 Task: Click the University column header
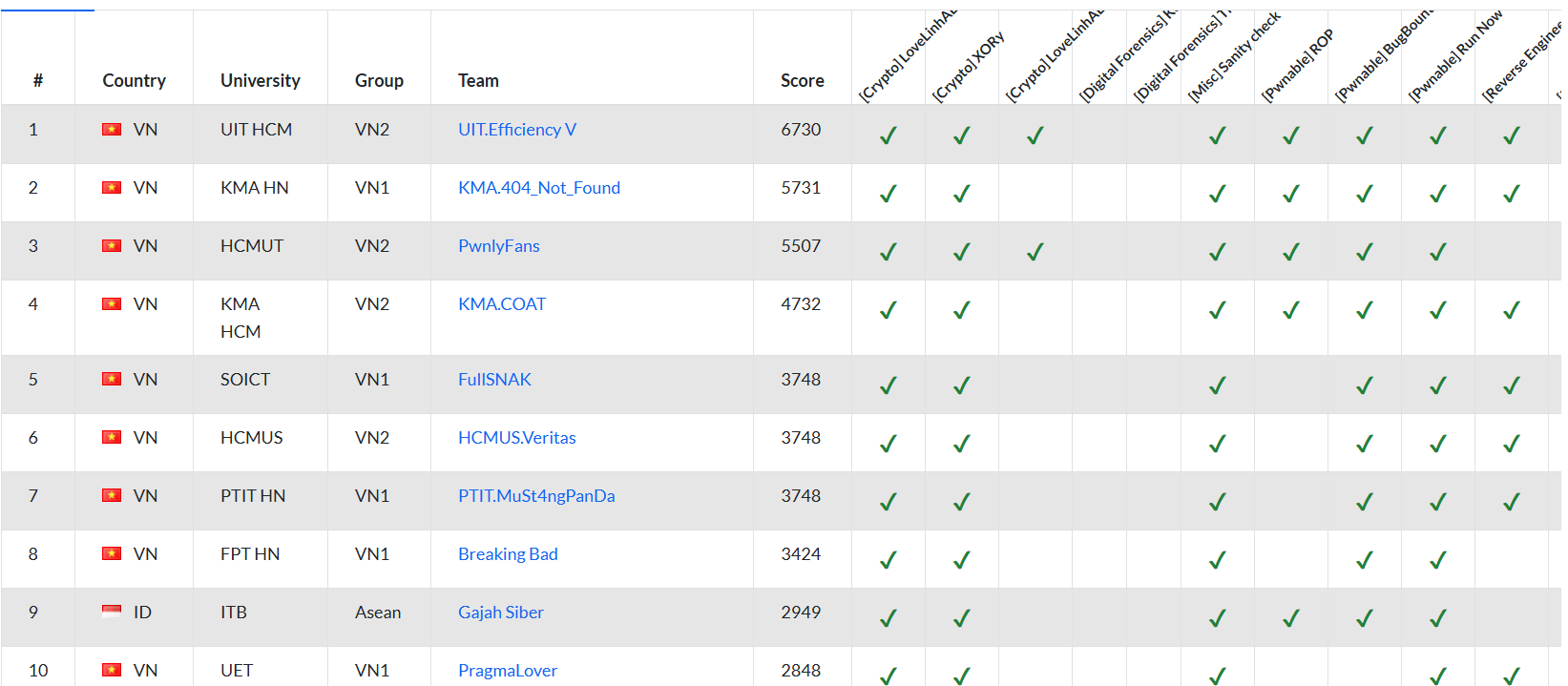260,81
